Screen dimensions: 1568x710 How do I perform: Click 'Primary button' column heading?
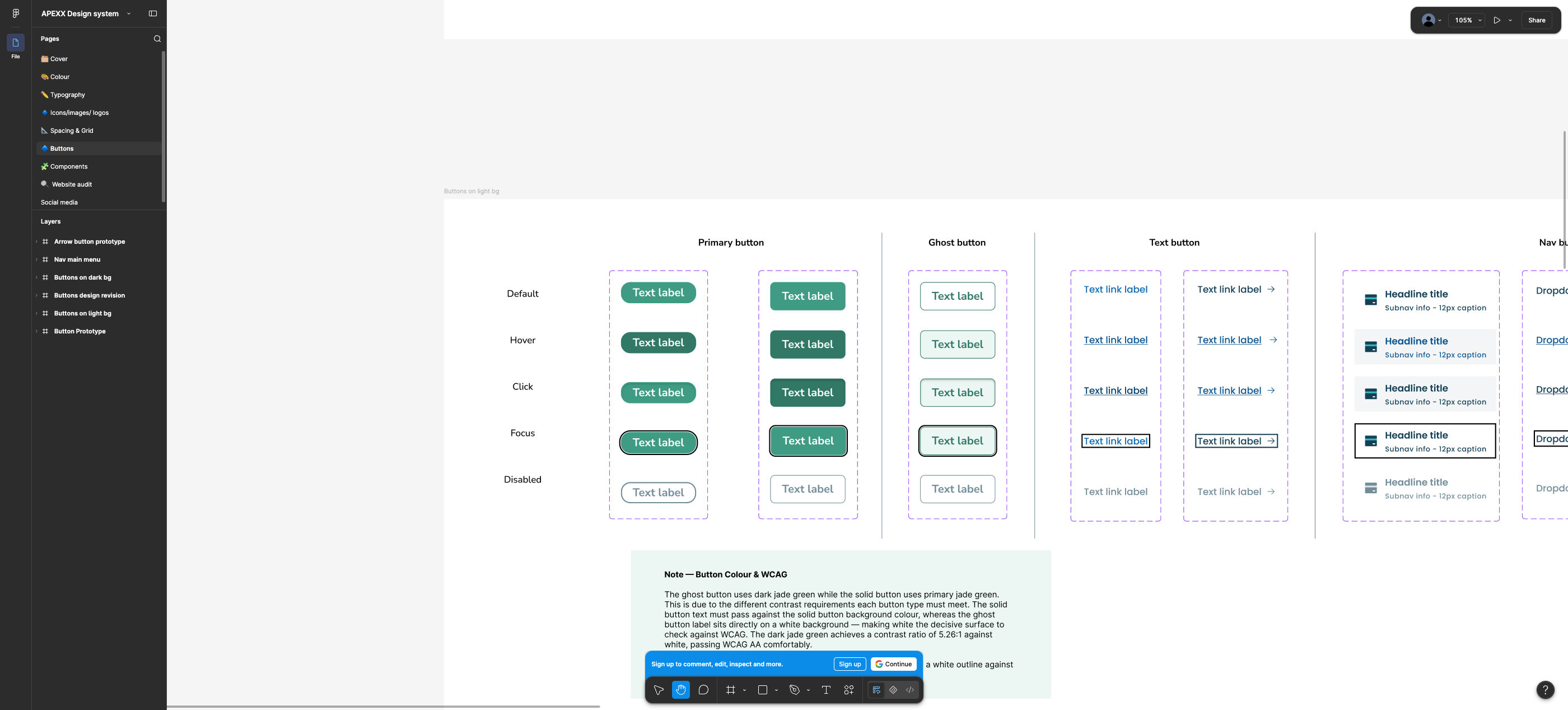pyautogui.click(x=730, y=242)
